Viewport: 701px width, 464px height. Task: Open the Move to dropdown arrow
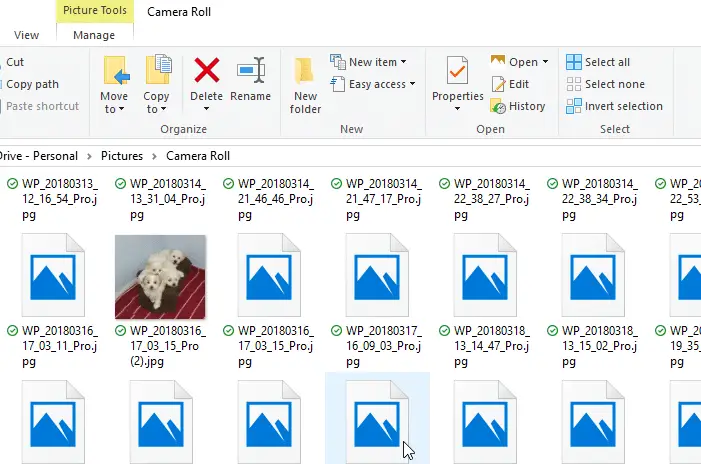pos(121,110)
